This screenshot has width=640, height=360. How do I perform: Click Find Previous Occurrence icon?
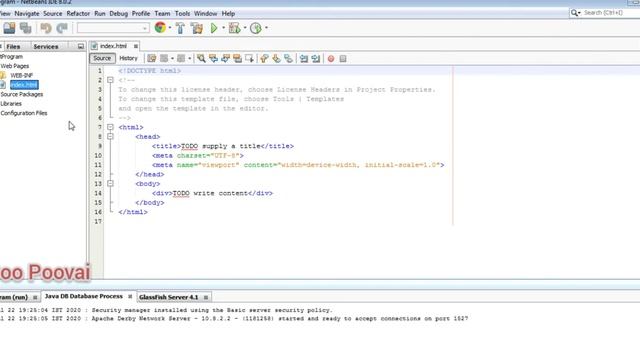point(213,58)
